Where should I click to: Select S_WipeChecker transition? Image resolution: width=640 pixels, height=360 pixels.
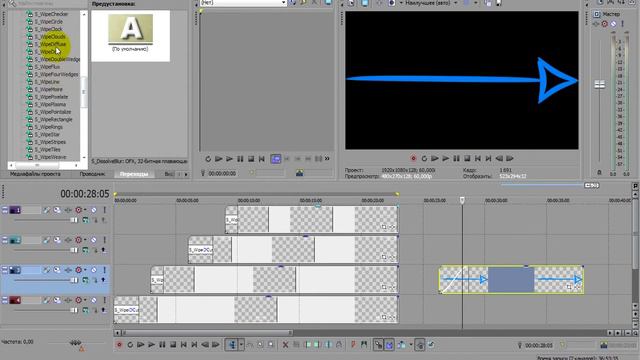pos(51,14)
